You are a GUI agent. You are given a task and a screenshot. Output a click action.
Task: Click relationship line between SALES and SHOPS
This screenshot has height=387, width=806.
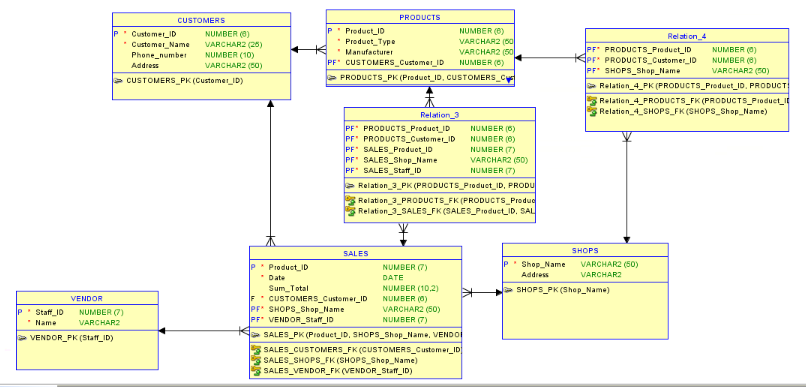(482, 292)
